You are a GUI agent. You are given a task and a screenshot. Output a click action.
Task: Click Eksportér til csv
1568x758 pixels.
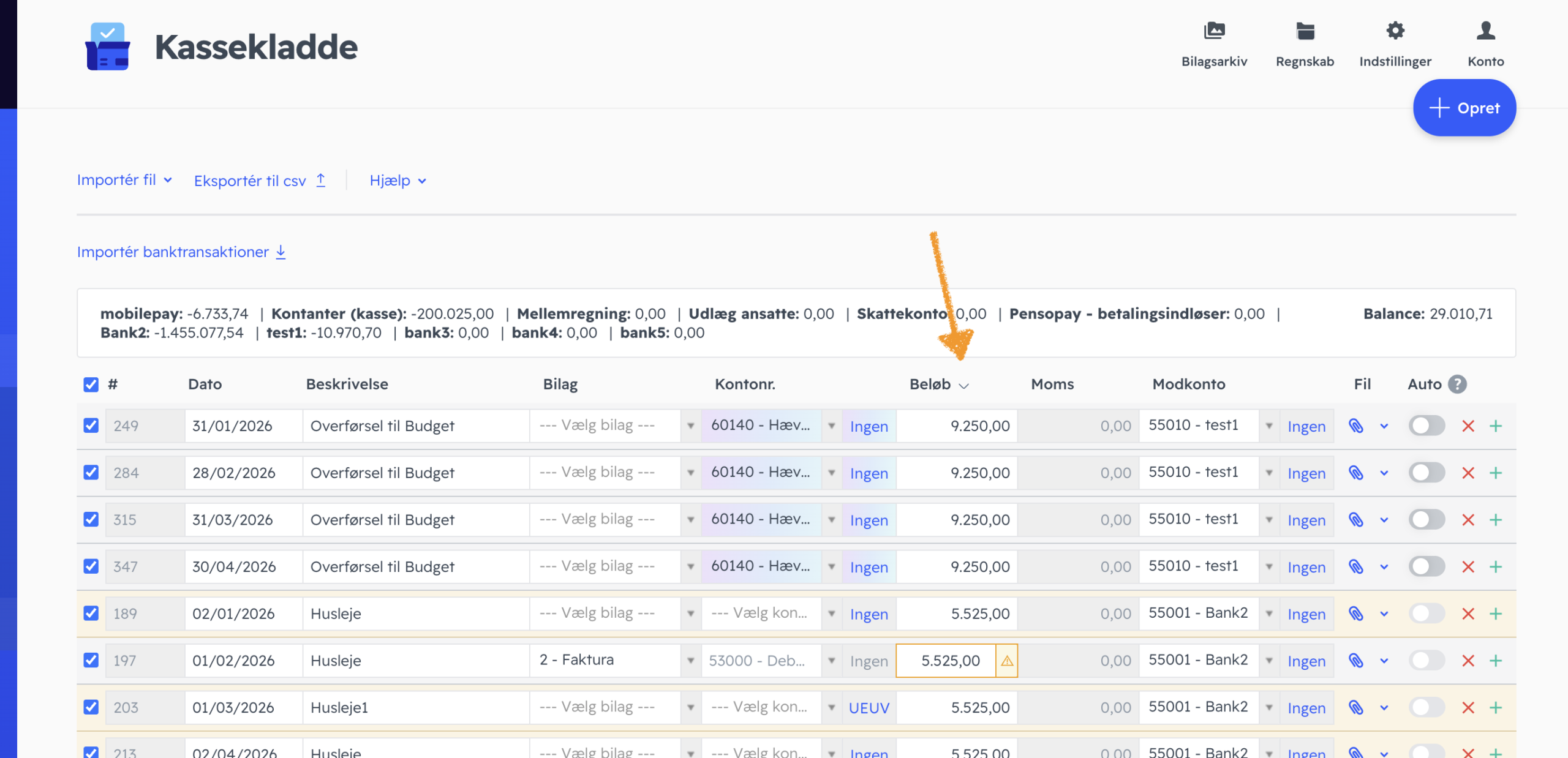coord(260,181)
